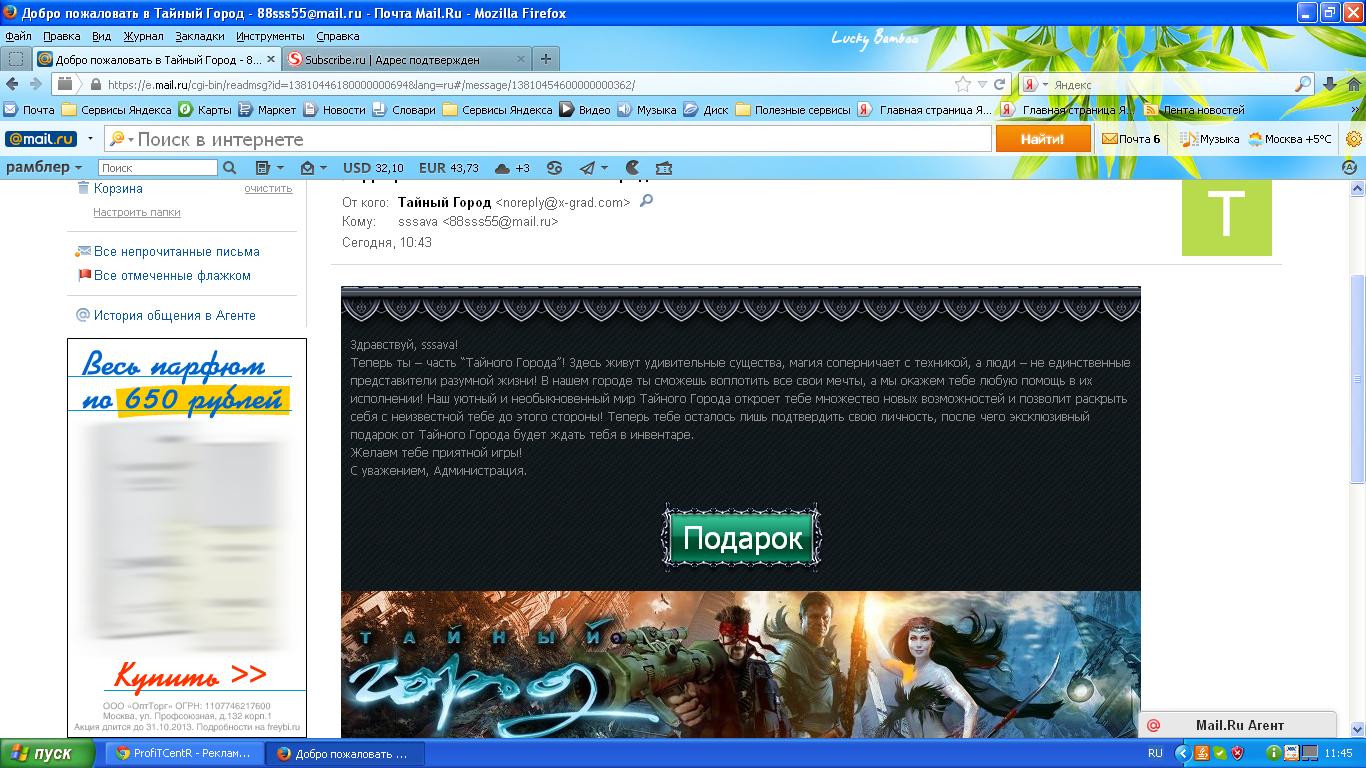The height and width of the screenshot is (768, 1366).
Task: Open the Корзина folder
Action: pyautogui.click(x=118, y=188)
